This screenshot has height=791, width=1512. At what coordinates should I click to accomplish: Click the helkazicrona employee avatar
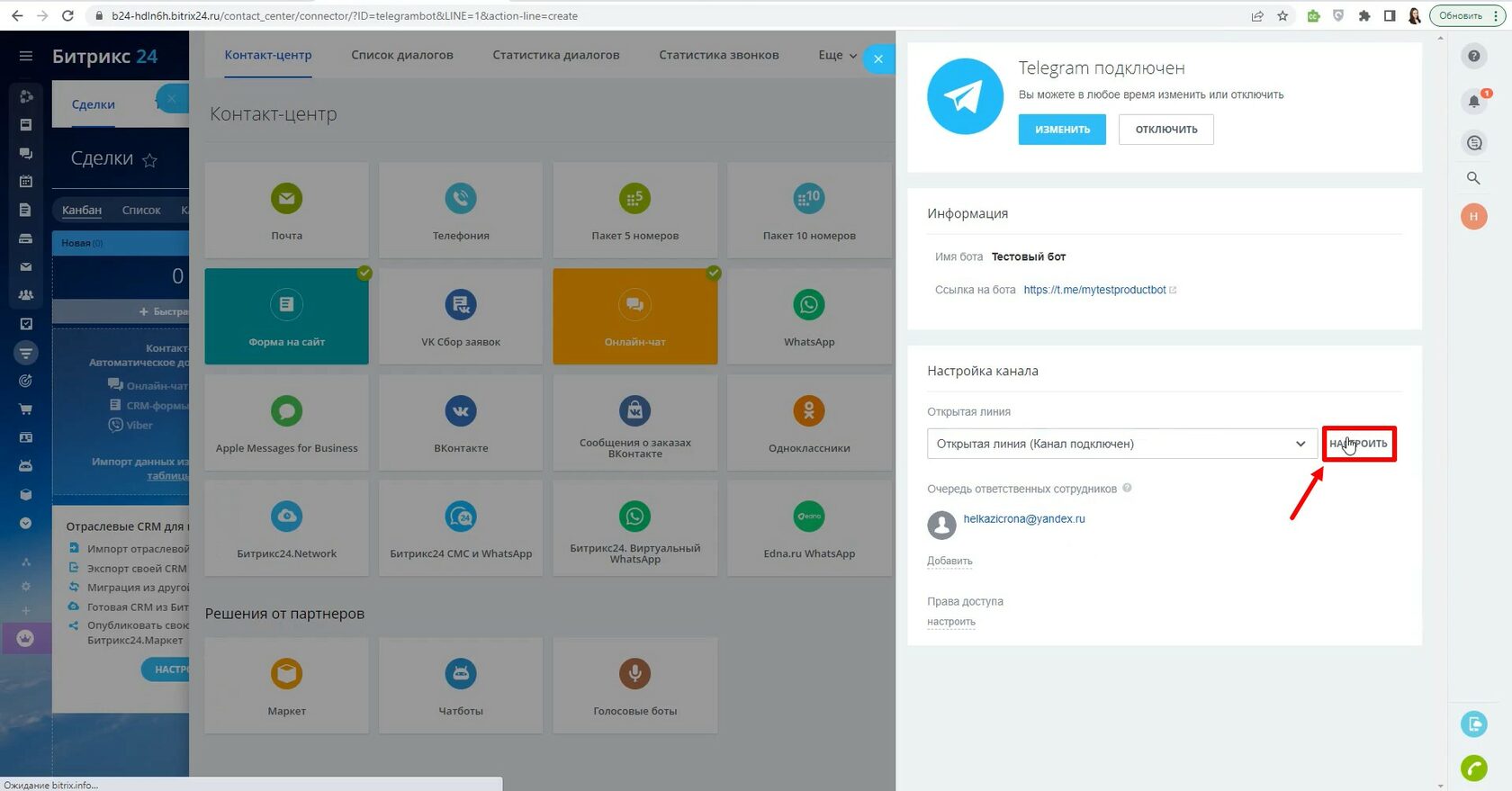point(941,525)
